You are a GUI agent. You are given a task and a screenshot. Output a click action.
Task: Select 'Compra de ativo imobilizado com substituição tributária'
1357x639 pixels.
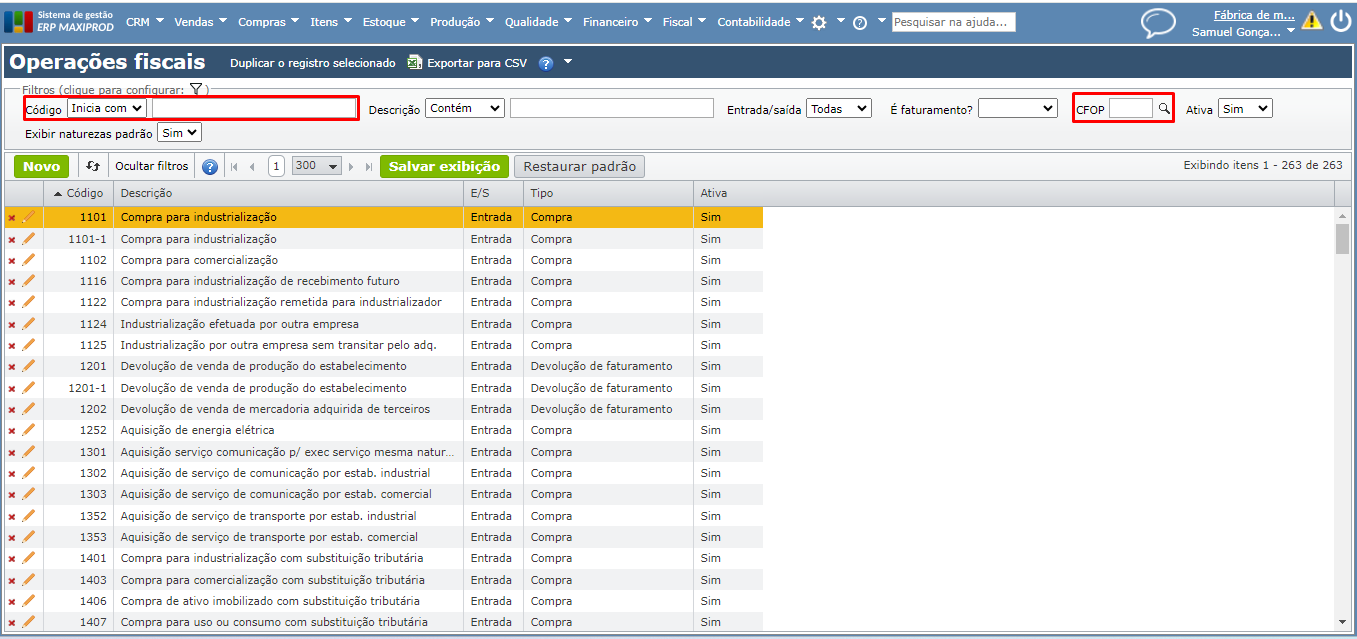point(383,601)
